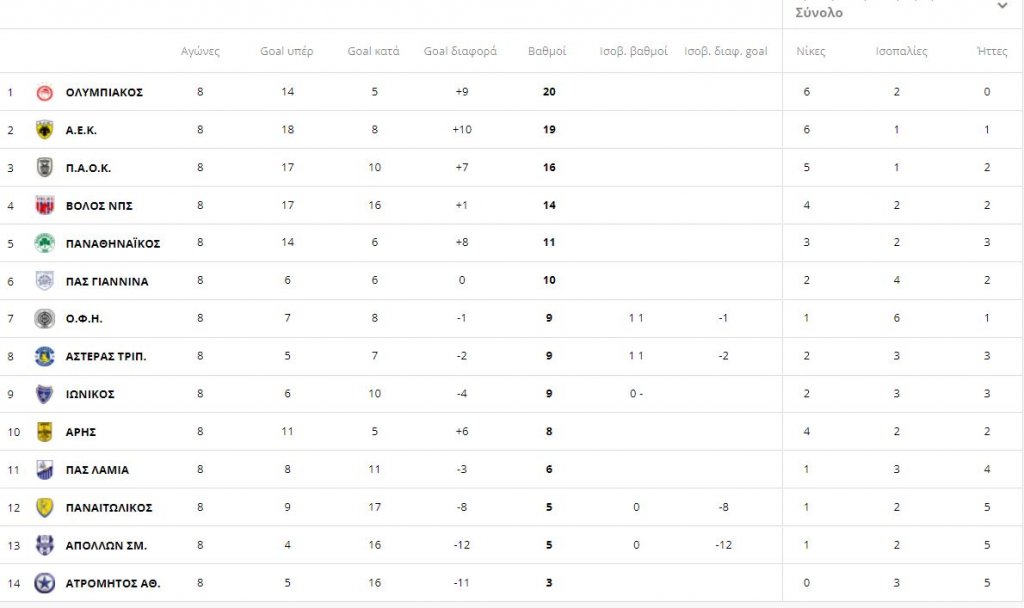This screenshot has width=1024, height=608.
Task: Click the Aris yellow team crest
Action: point(44,432)
